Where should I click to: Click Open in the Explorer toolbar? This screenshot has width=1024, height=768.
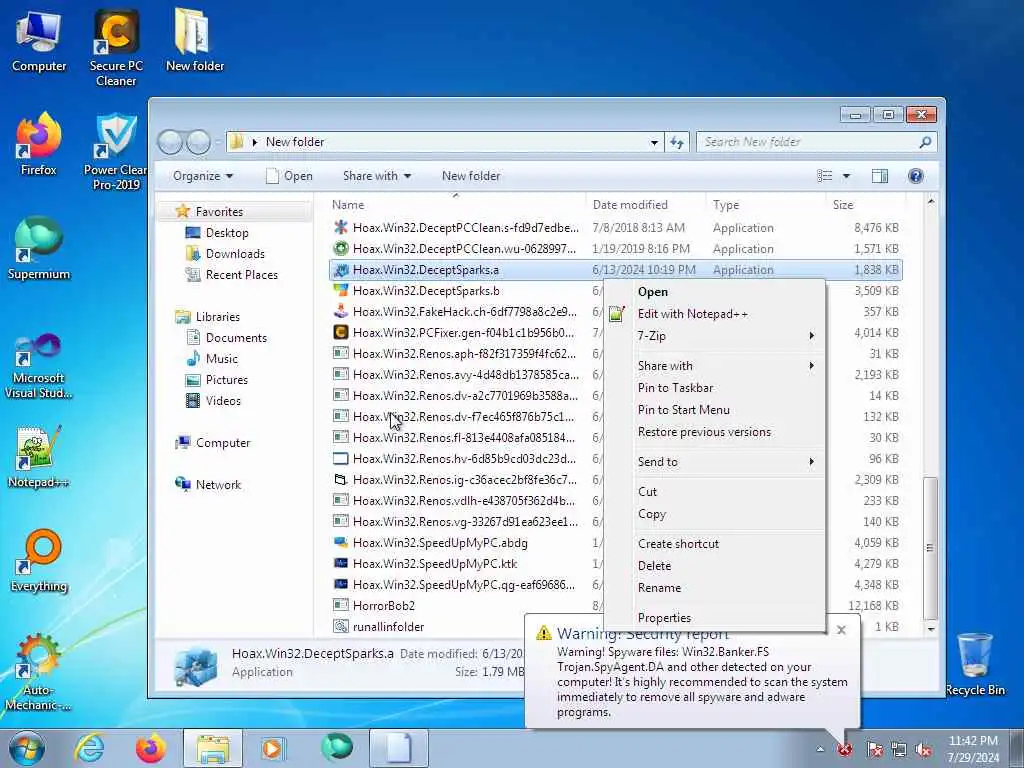point(289,176)
